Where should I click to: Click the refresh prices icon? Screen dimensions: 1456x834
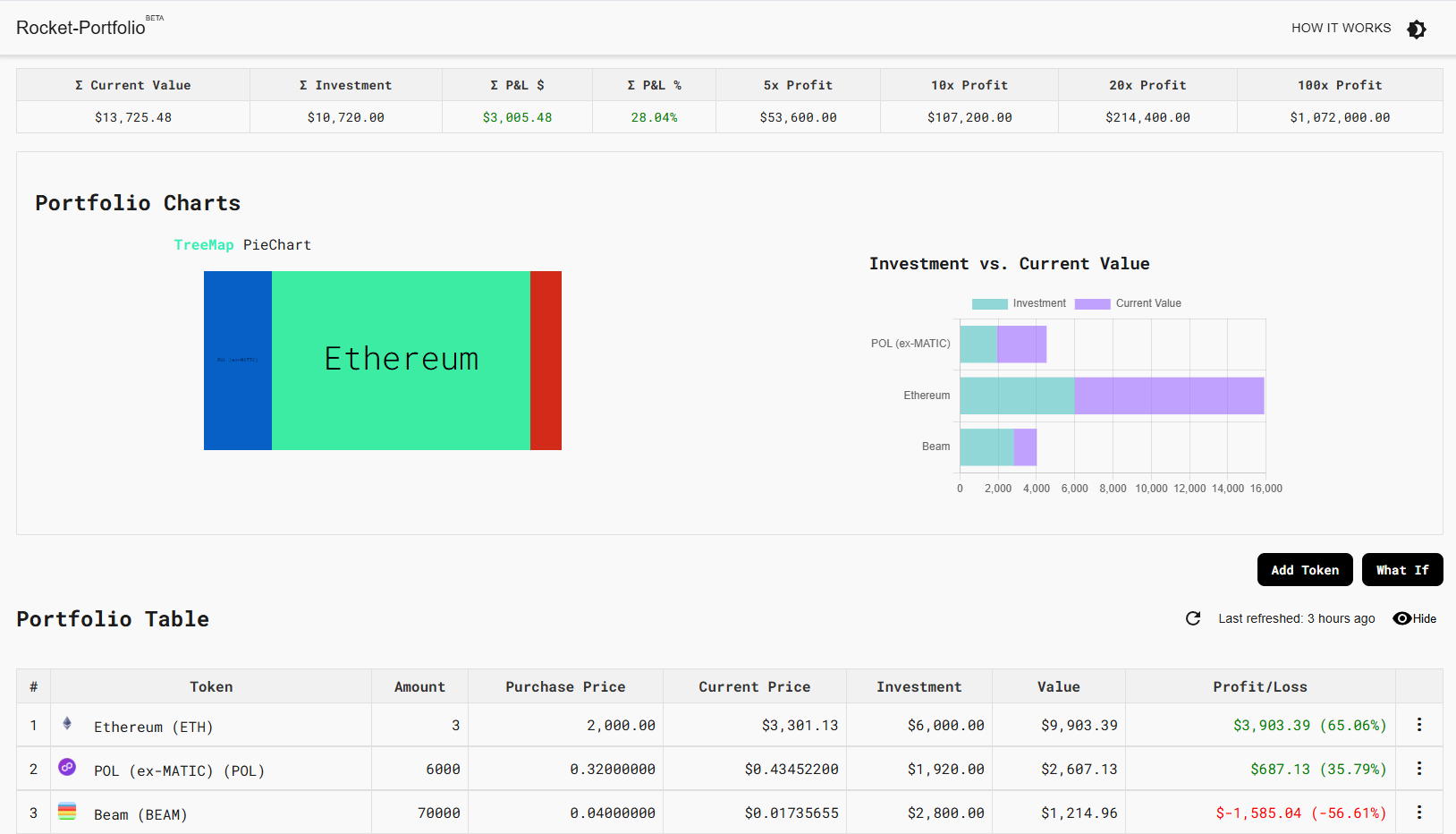point(1193,618)
